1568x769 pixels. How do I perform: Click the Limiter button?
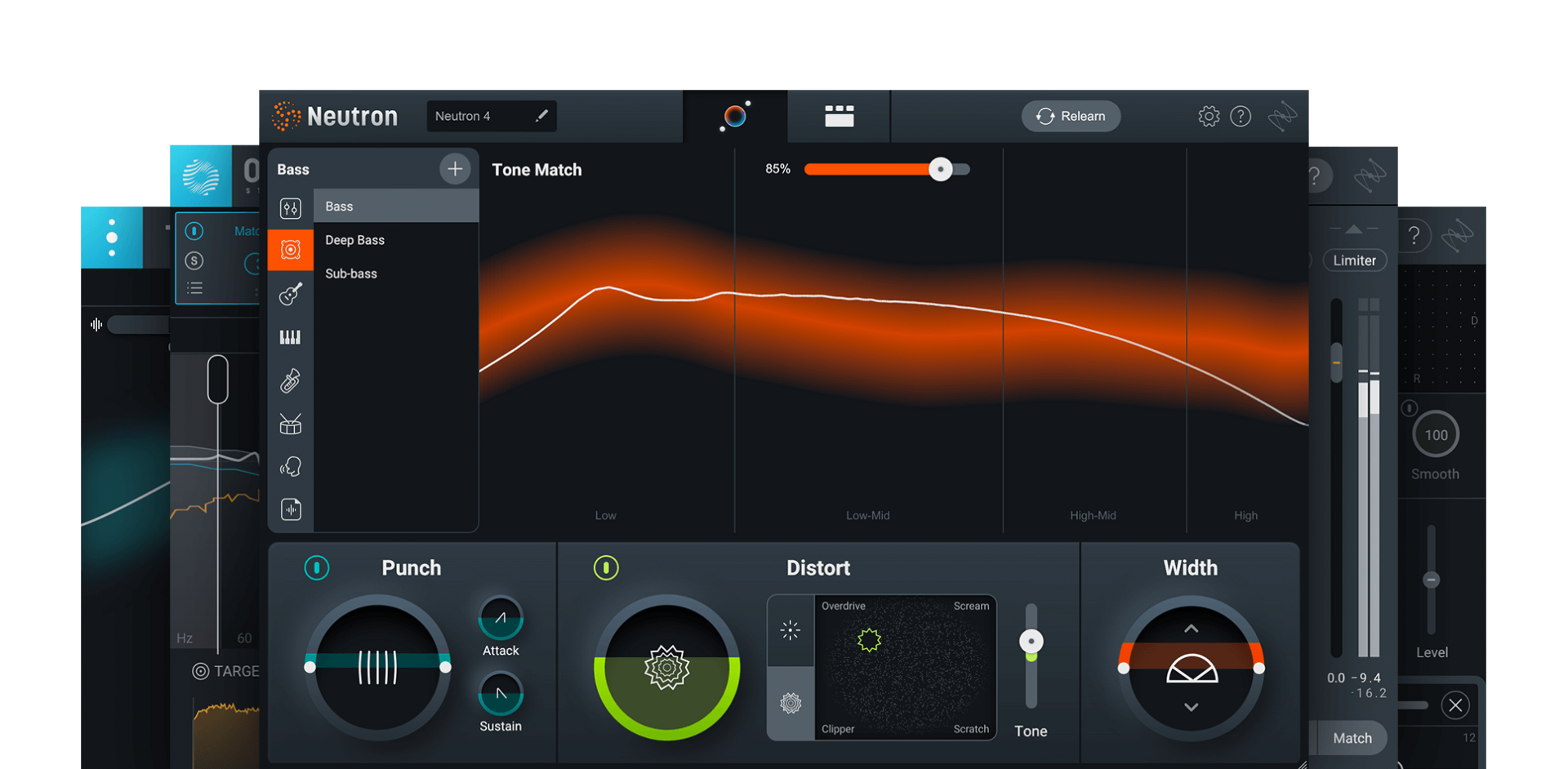coord(1354,260)
